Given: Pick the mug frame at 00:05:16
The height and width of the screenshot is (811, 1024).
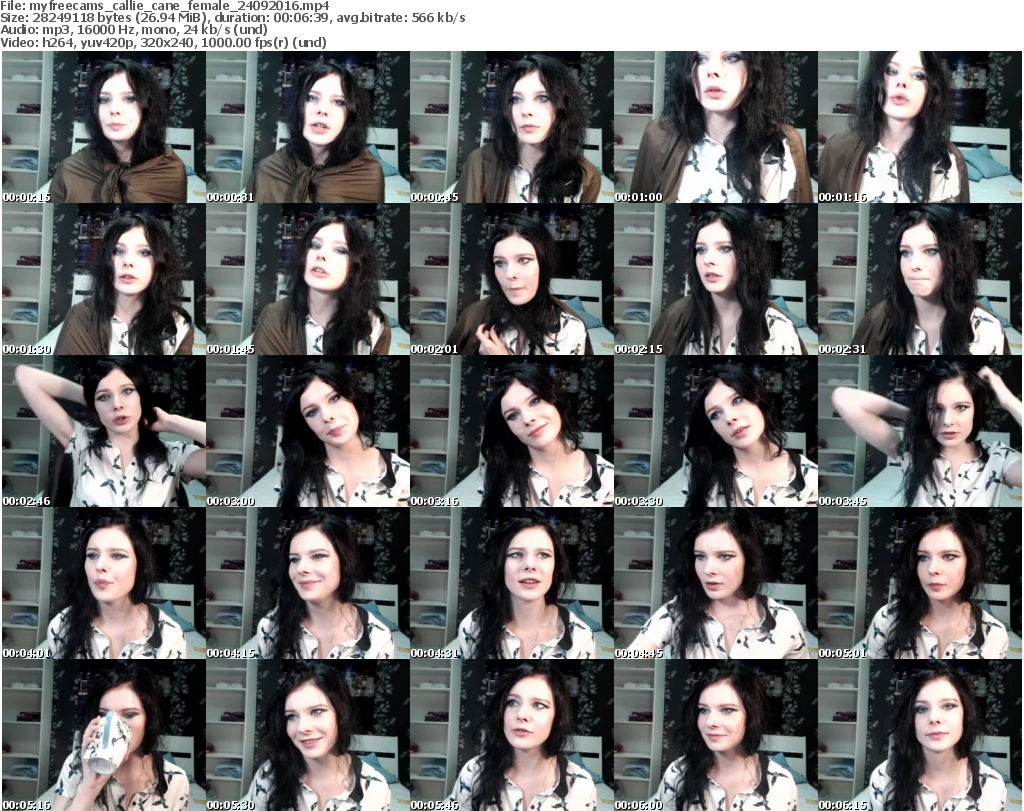Looking at the screenshot, I should coord(104,735).
